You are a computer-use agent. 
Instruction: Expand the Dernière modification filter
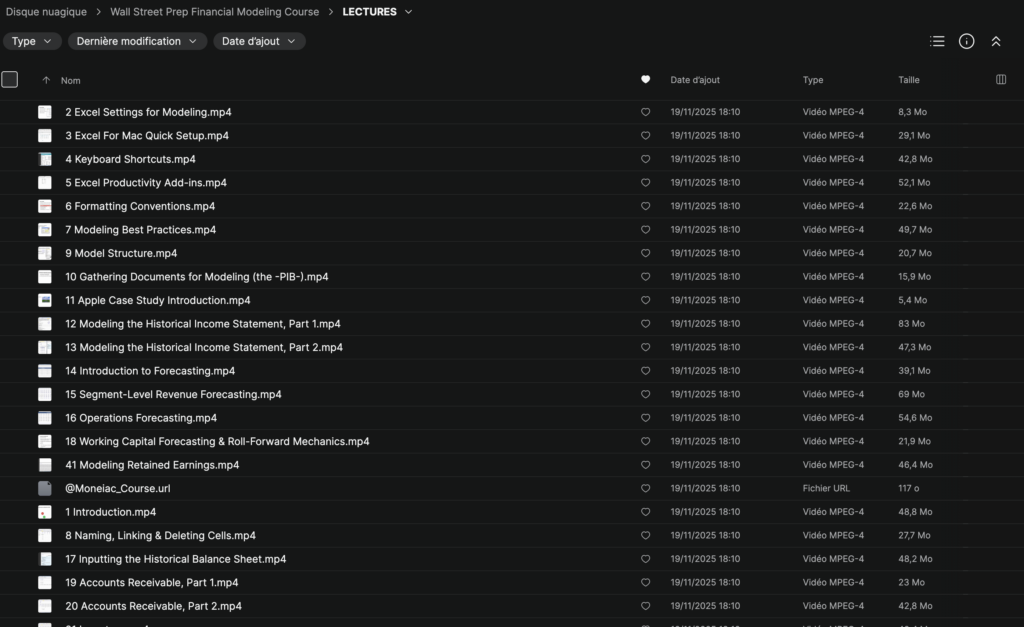pyautogui.click(x=137, y=41)
